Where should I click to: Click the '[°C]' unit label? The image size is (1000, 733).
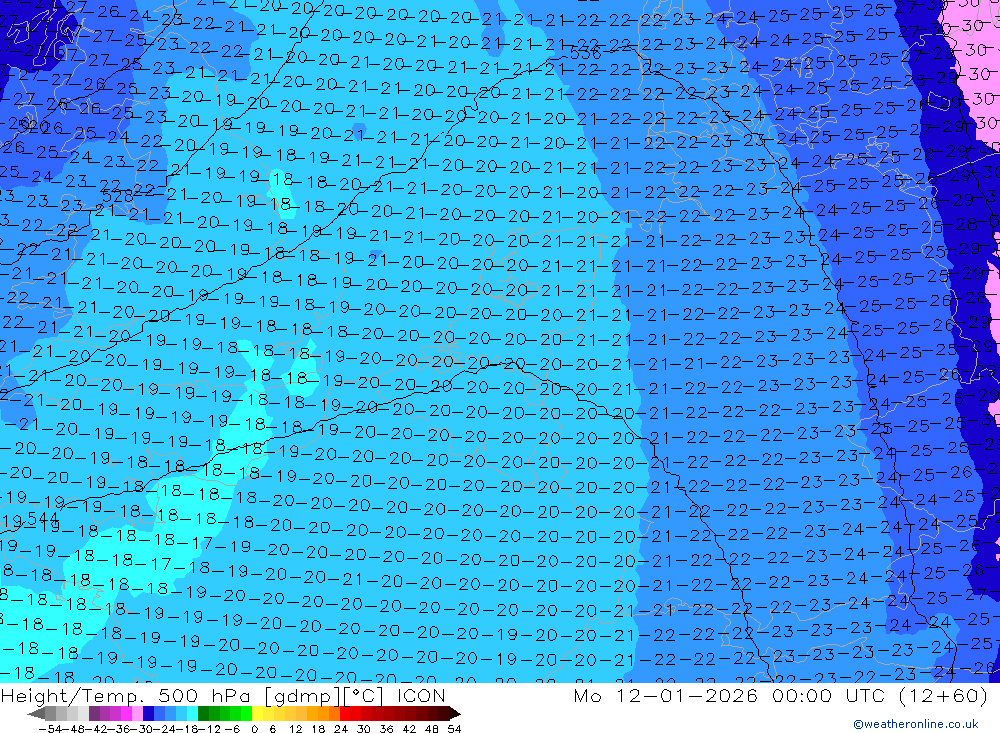[x=364, y=695]
